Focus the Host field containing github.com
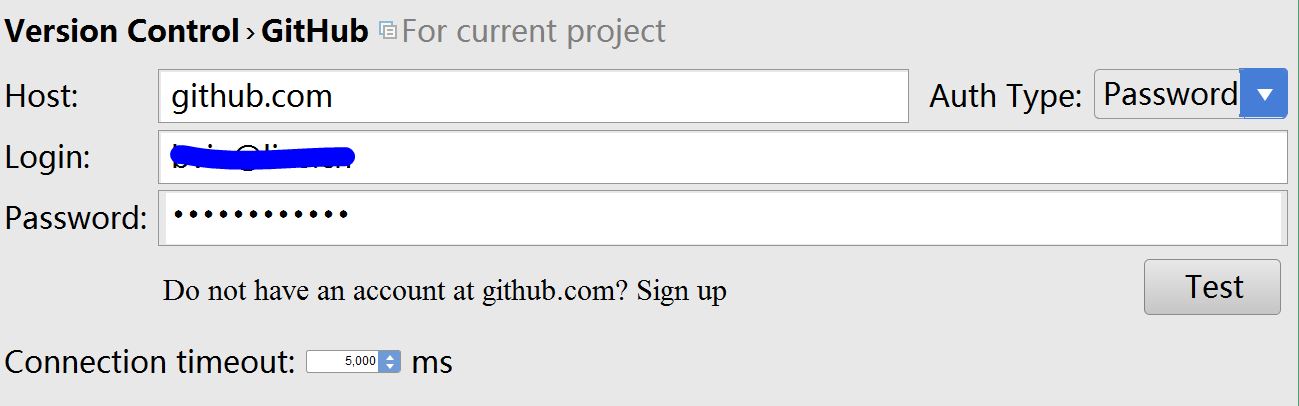 point(532,96)
